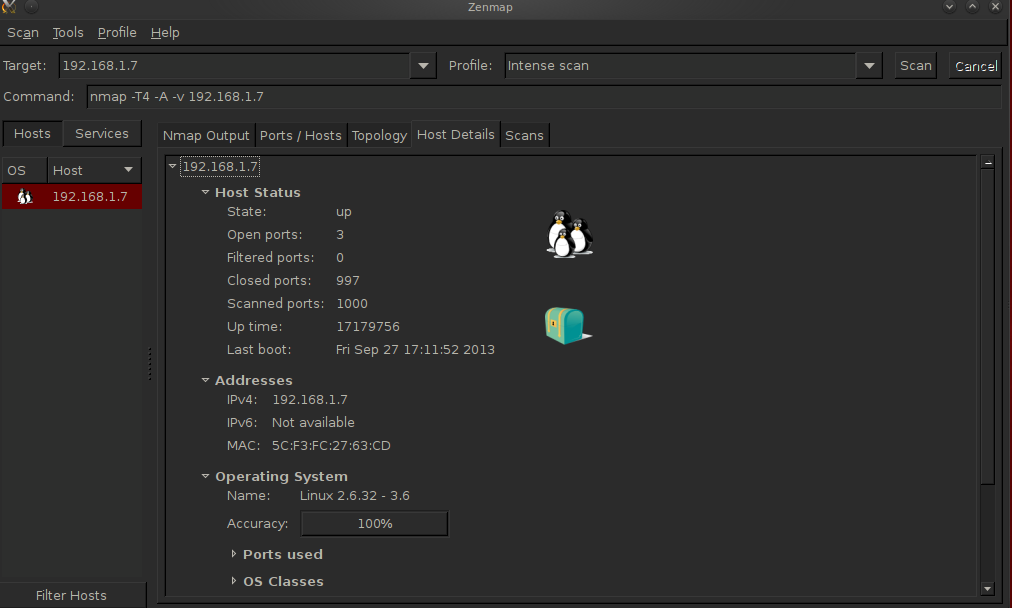This screenshot has height=608, width=1012.
Task: Switch to the Topology tab
Action: [379, 136]
